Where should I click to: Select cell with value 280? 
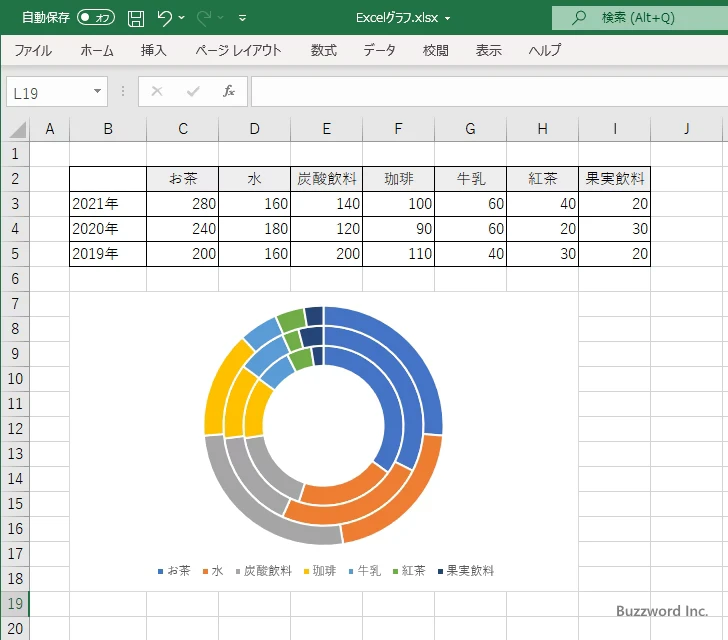(x=182, y=204)
